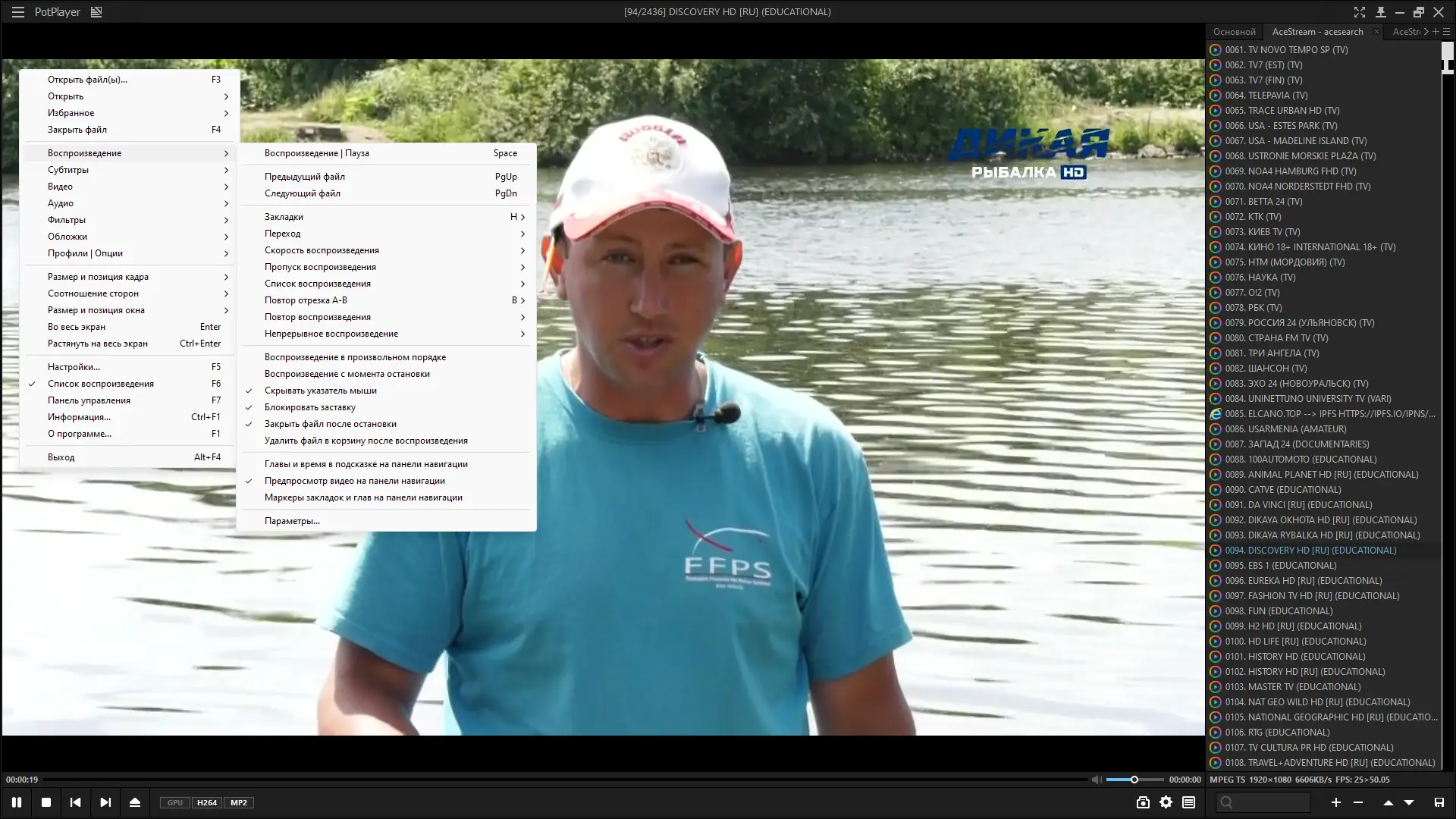Toggle 'Скрывать указатель мыши' option
Screen dimensions: 1456x819
[320, 391]
